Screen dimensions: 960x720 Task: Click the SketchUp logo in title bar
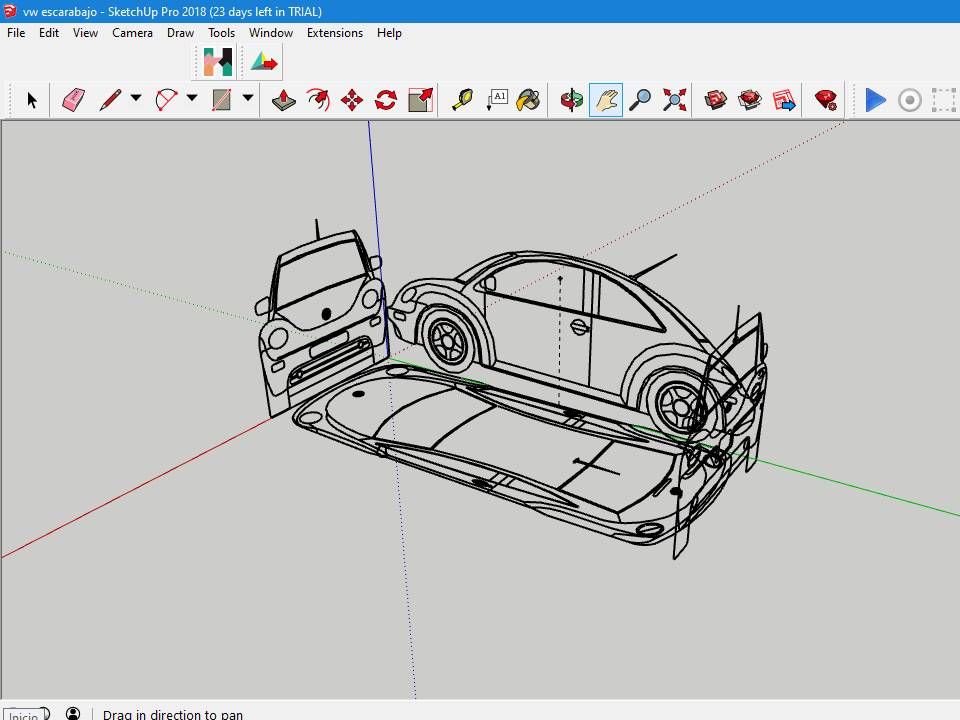click(x=10, y=11)
